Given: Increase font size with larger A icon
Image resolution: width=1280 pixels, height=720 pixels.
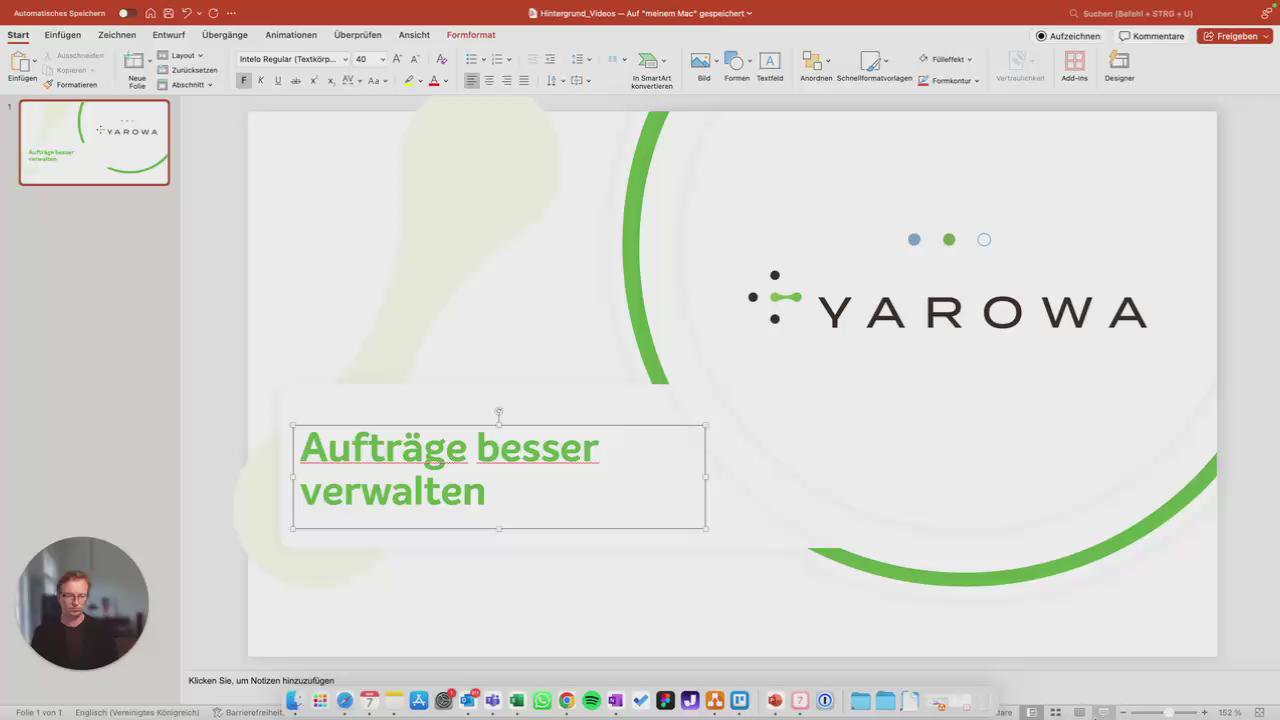Looking at the screenshot, I should coord(397,59).
